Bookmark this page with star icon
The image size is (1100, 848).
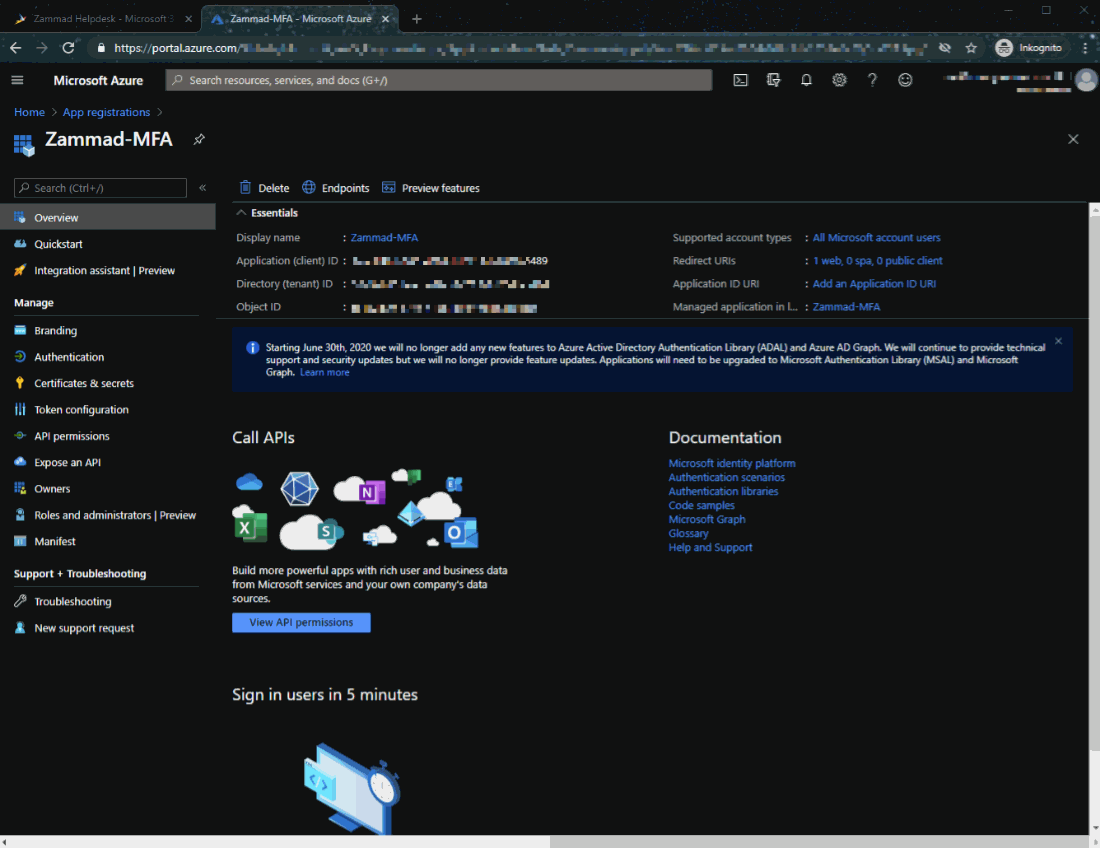(971, 48)
